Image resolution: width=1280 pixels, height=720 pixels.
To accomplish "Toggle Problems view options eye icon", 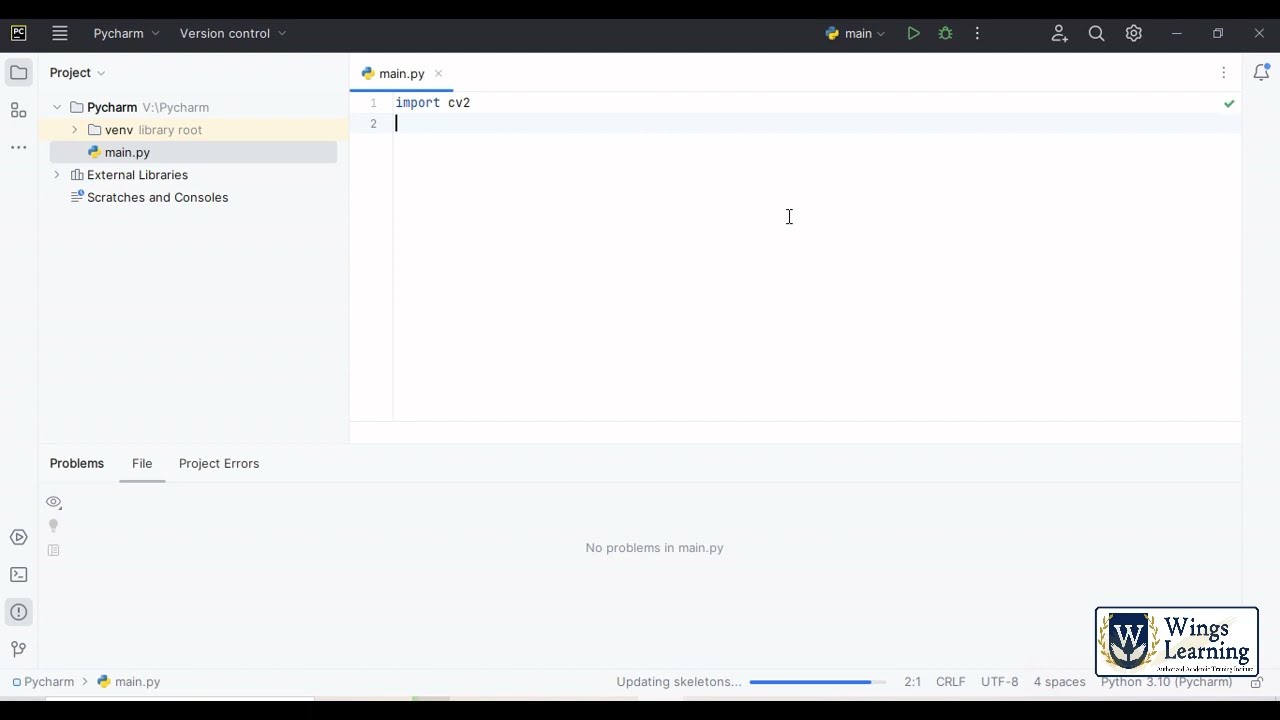I will click(54, 502).
